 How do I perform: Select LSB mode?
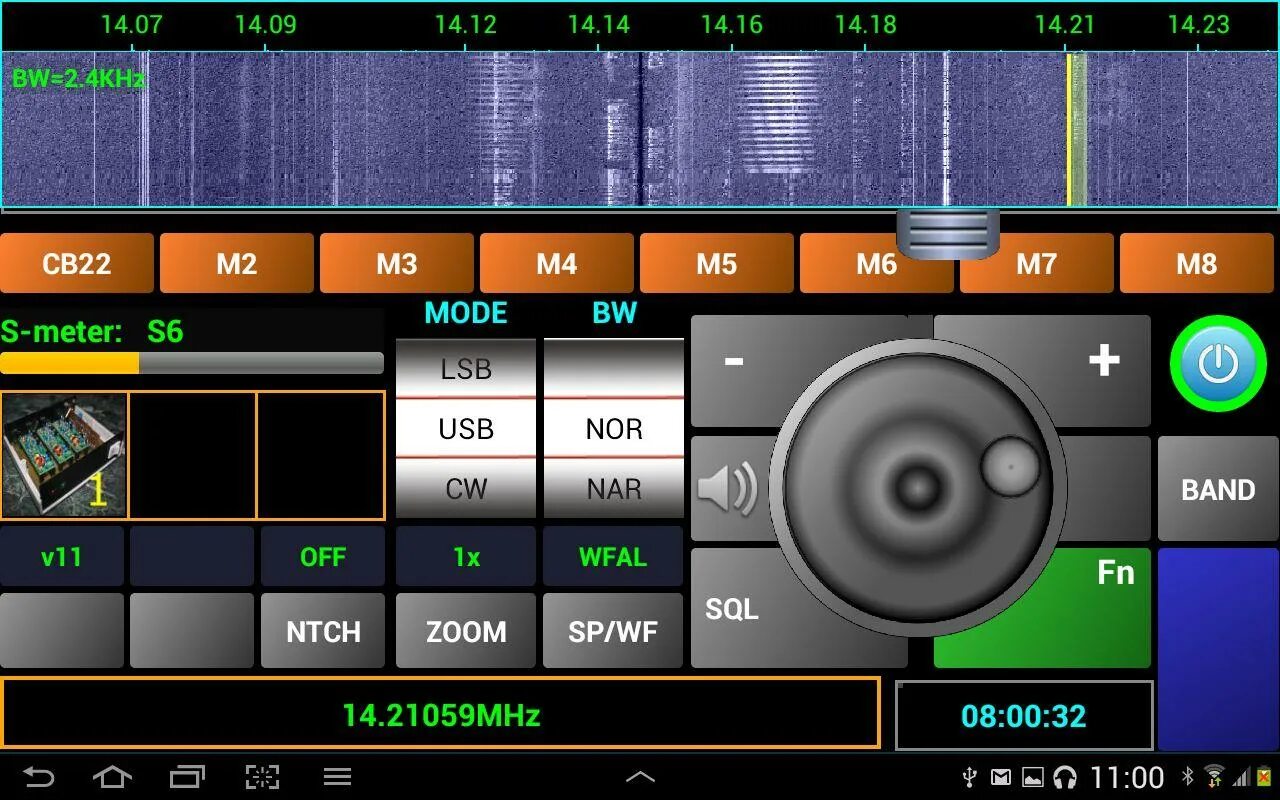pos(466,368)
